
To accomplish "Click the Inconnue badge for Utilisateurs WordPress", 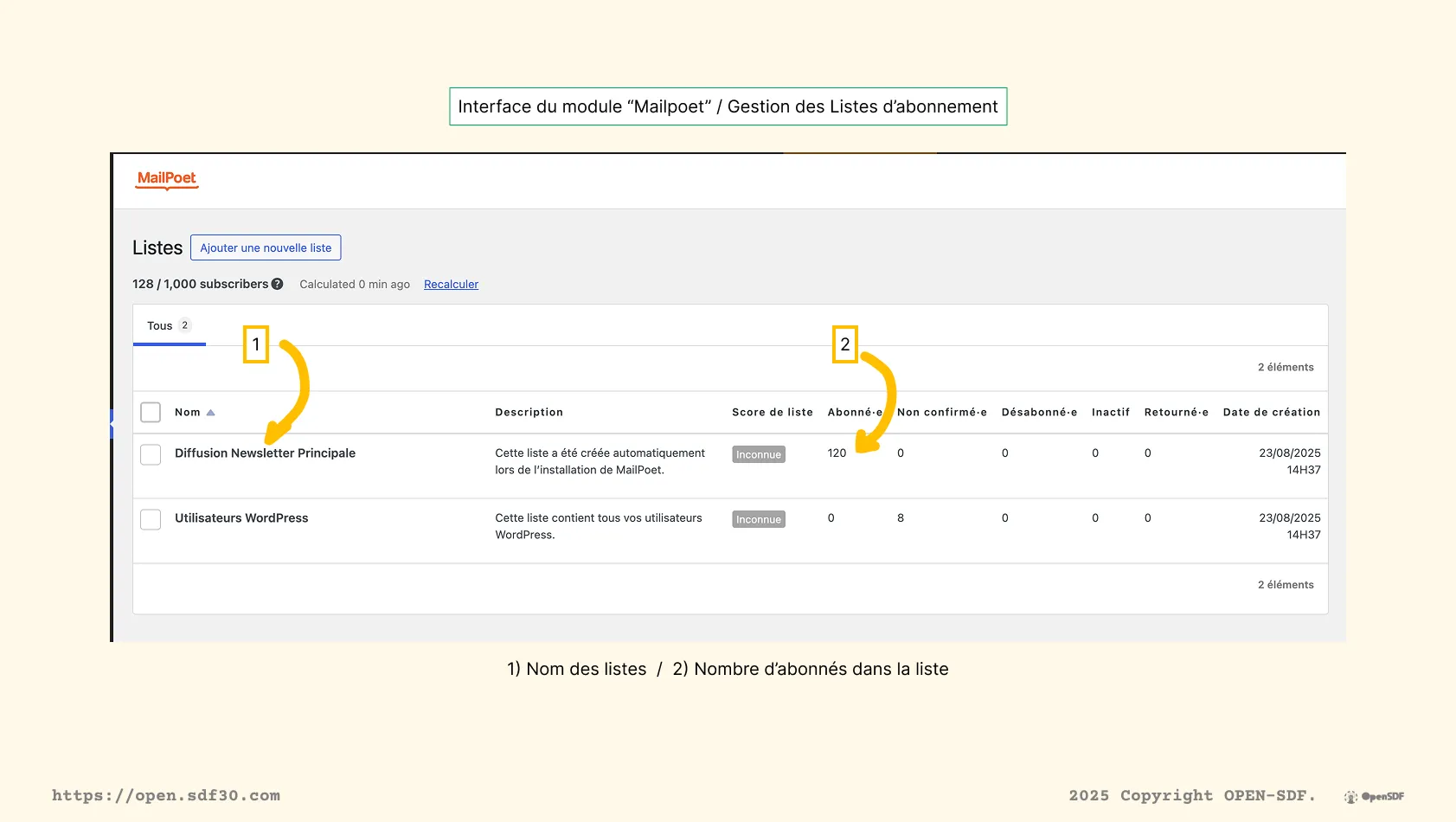I will pos(758,519).
